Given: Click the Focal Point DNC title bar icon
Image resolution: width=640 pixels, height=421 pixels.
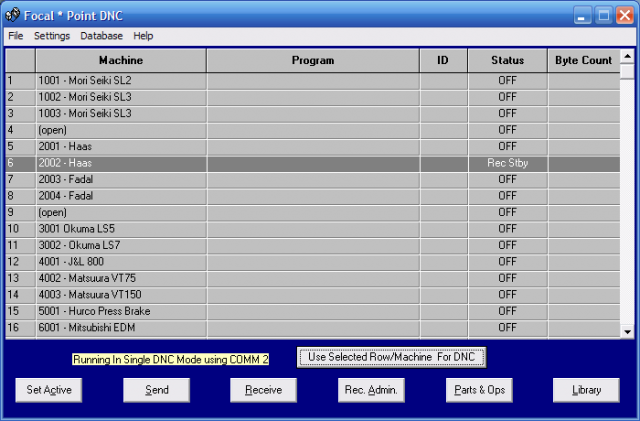Looking at the screenshot, I should 12,15.
